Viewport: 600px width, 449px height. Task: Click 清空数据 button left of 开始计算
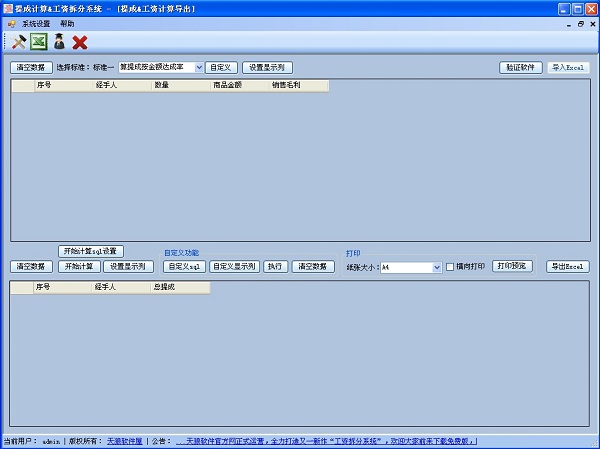[x=31, y=266]
